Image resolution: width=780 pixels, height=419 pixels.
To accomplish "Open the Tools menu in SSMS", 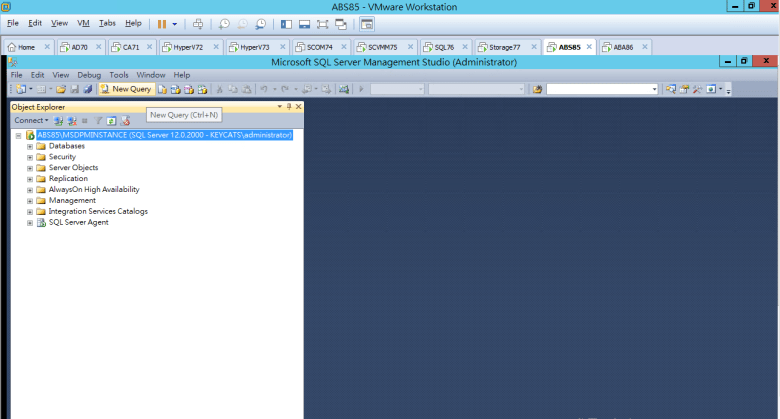I will coord(119,75).
